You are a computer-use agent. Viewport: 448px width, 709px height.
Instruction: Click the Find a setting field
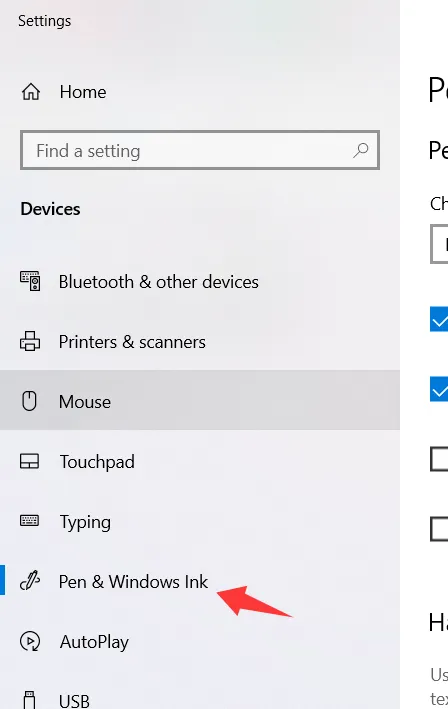point(200,150)
